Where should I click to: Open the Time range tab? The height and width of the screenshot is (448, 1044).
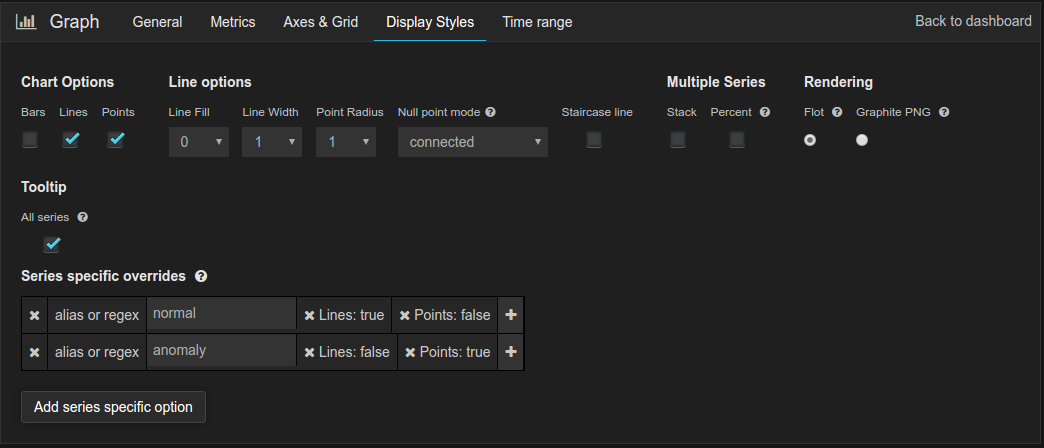[537, 22]
